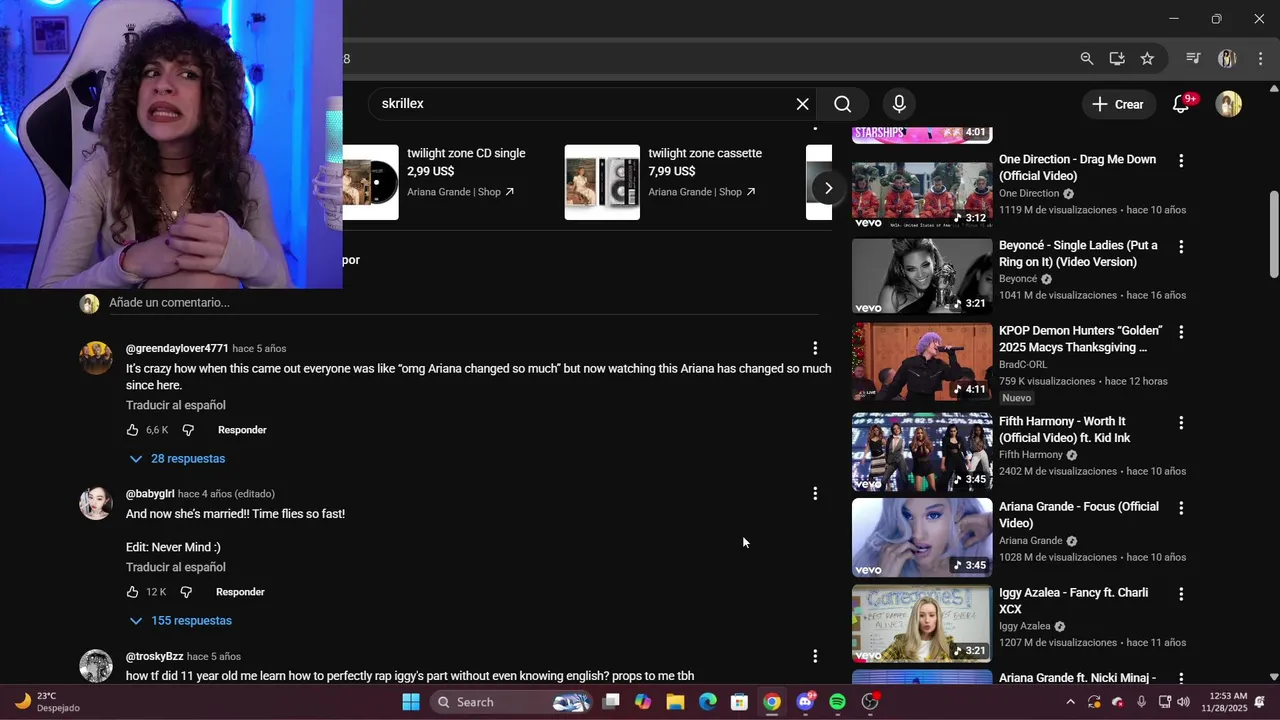Show hidden system tray icons
The height and width of the screenshot is (720, 1280).
[x=1070, y=702]
